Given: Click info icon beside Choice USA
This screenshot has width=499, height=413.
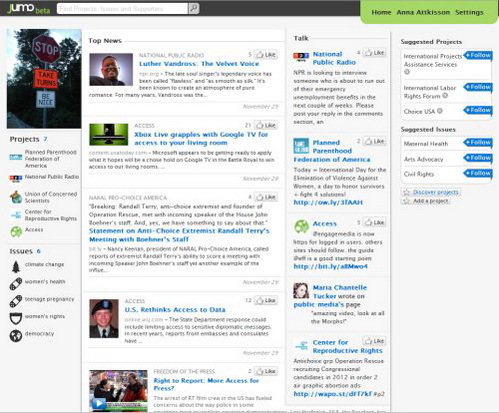Looking at the screenshot, I should 440,111.
